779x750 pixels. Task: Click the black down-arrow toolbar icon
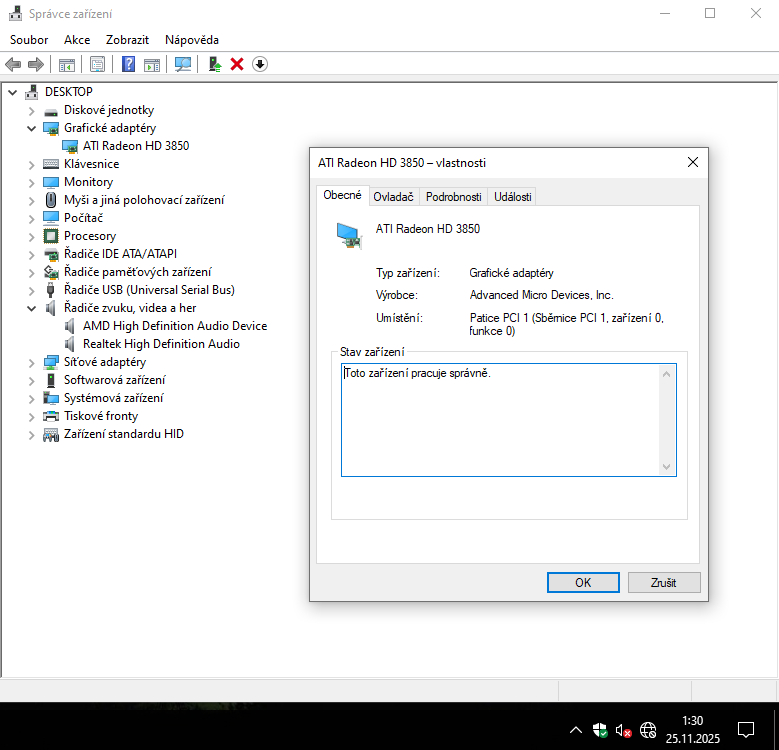tap(260, 64)
